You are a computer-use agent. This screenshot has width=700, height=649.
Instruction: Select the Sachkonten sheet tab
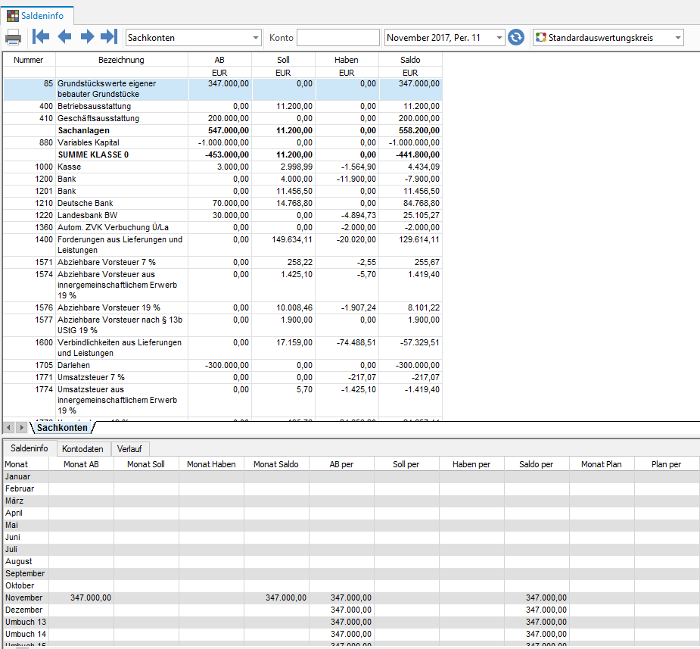62,428
